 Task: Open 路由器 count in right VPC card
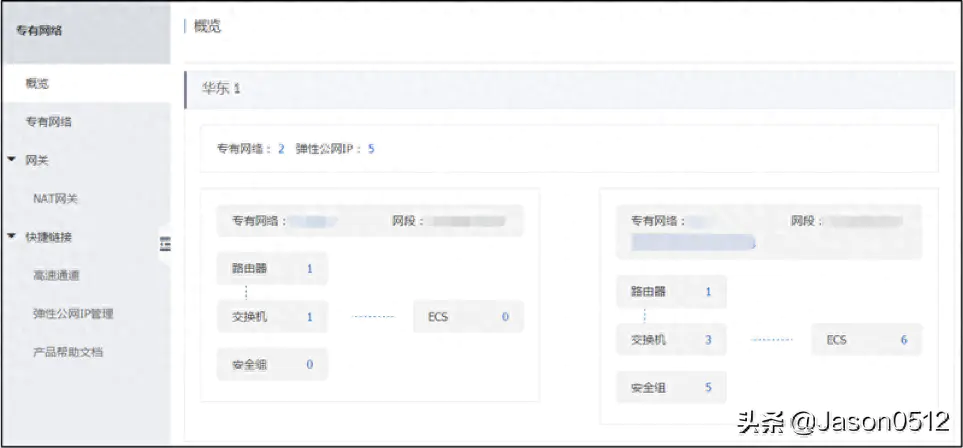[x=708, y=292]
